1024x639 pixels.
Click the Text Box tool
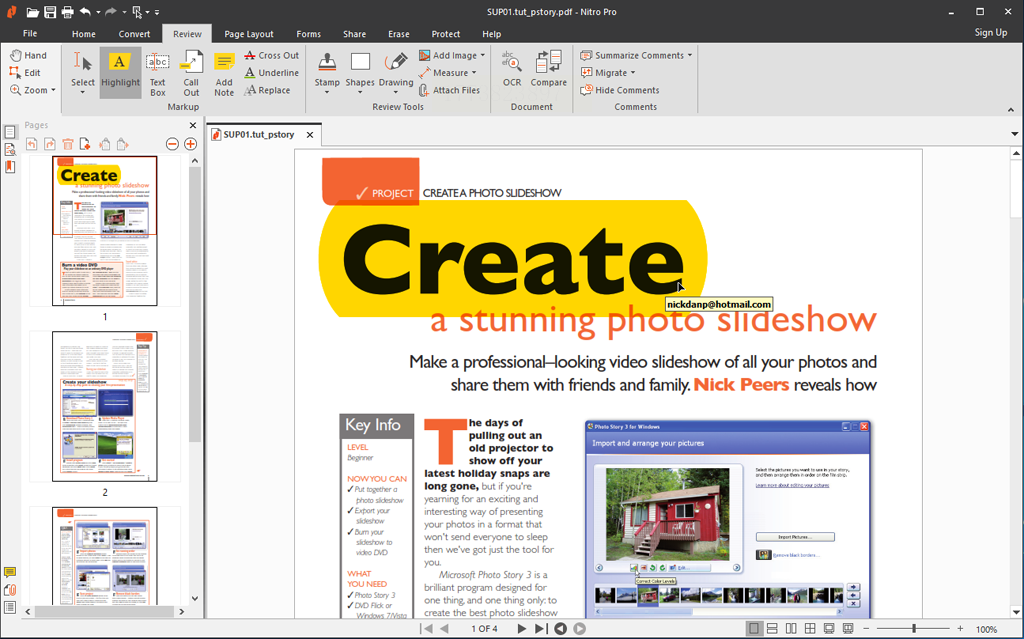click(x=157, y=71)
